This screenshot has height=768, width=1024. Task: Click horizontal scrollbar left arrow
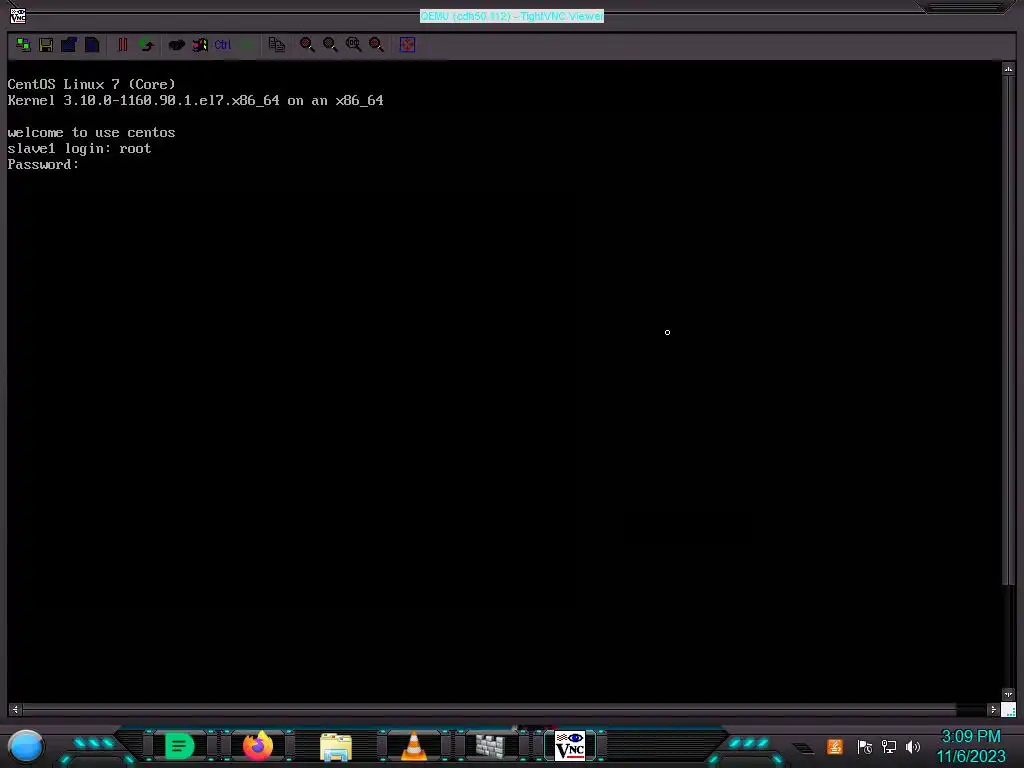tap(15, 709)
